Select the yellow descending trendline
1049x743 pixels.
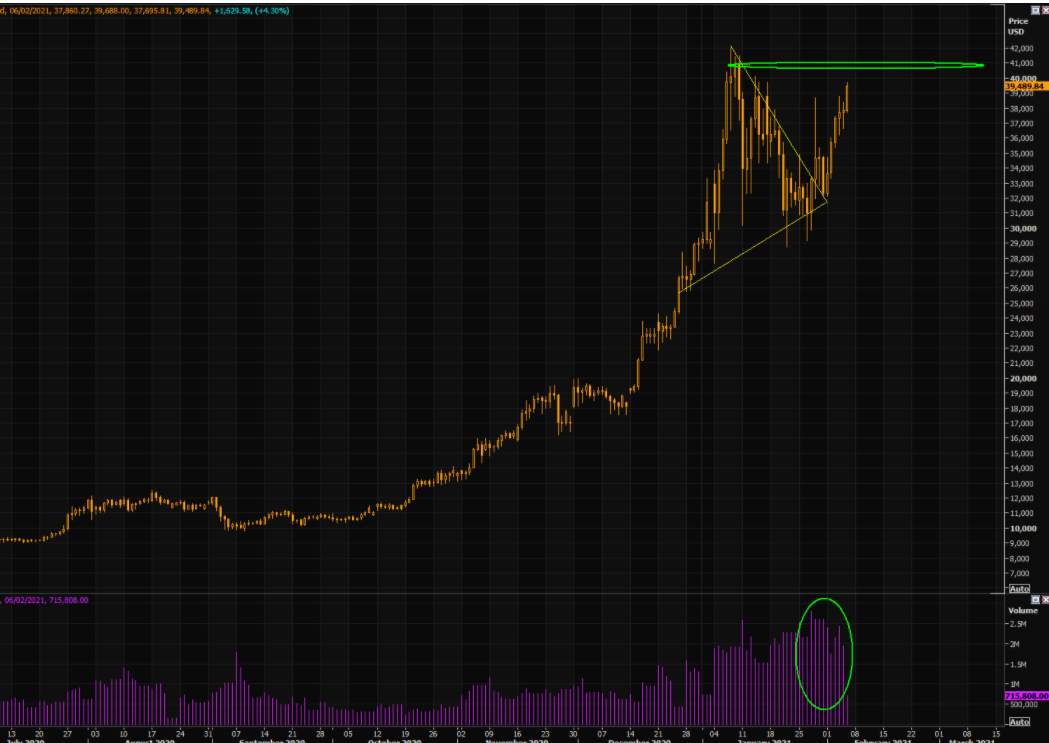click(x=779, y=124)
